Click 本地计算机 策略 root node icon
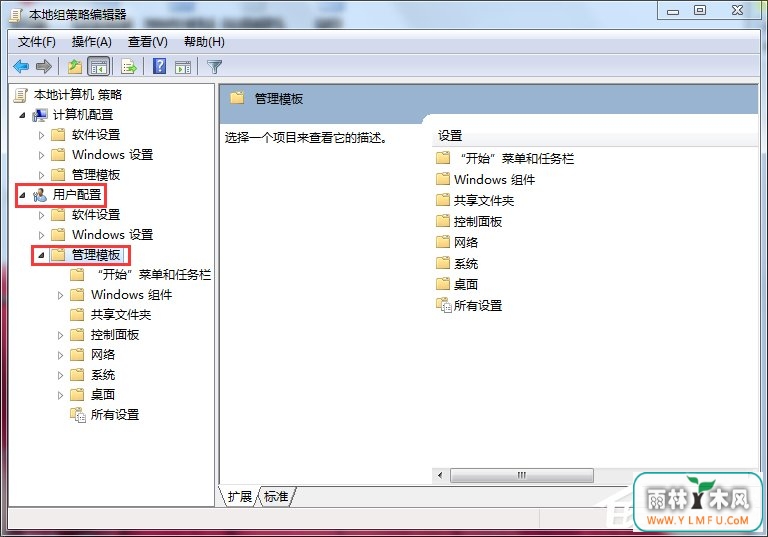The image size is (768, 537). click(21, 95)
